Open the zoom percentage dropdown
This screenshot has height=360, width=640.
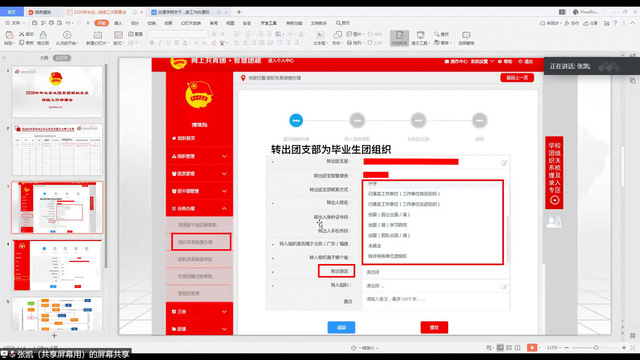[553, 347]
